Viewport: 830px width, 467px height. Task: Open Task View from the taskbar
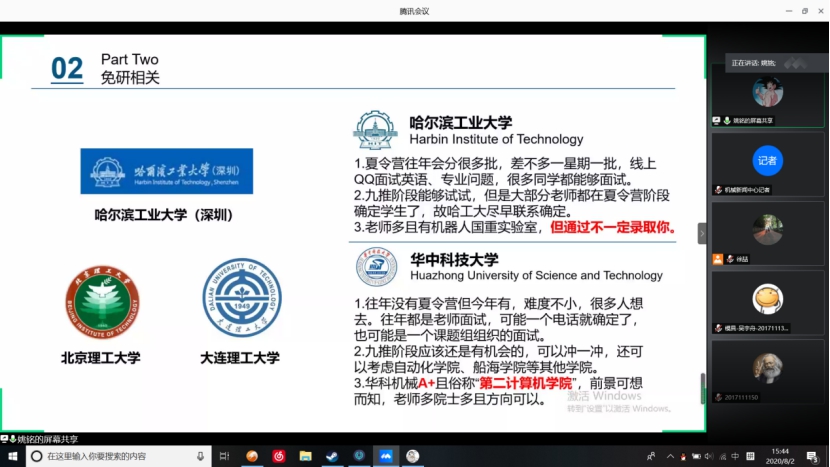[224, 456]
